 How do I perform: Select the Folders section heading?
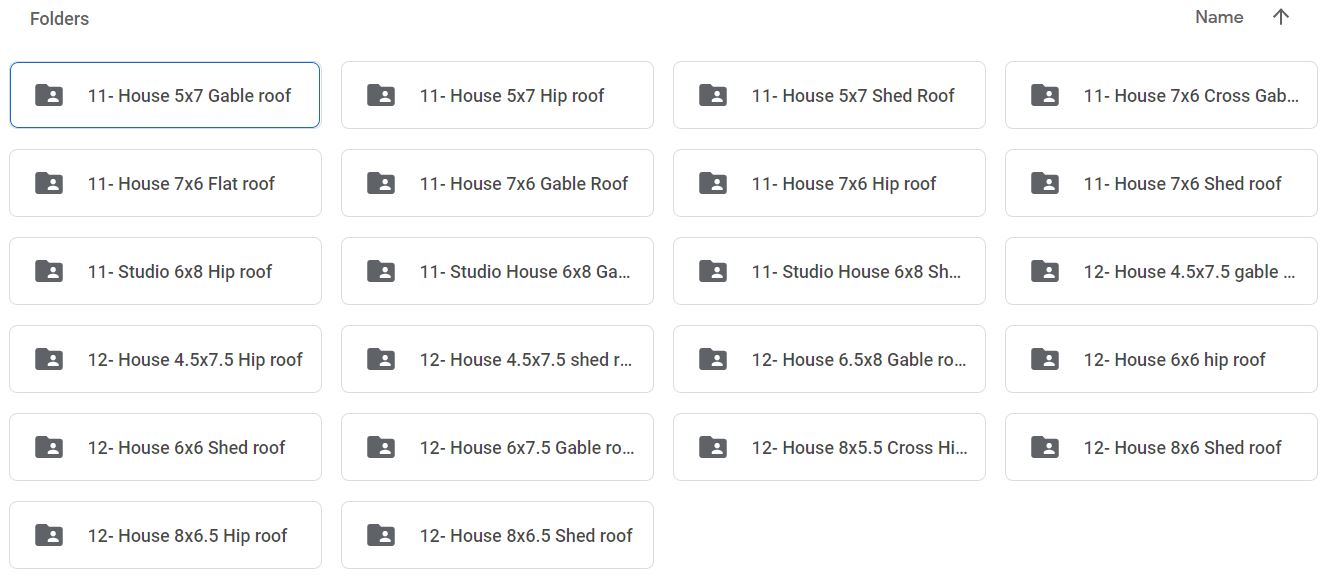59,19
